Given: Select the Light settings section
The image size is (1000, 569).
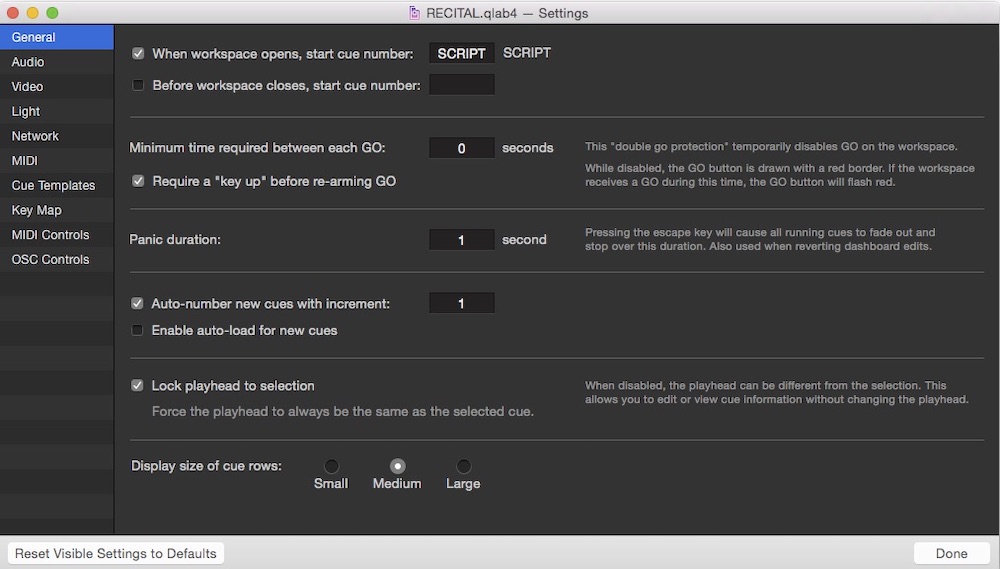Looking at the screenshot, I should tap(26, 111).
